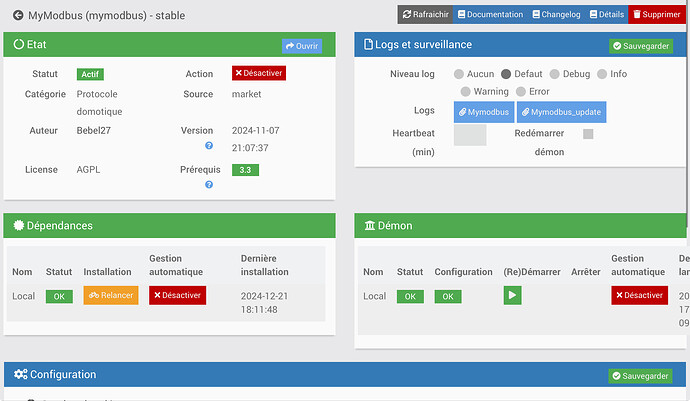Click the blue help icon under Version

coord(209,146)
